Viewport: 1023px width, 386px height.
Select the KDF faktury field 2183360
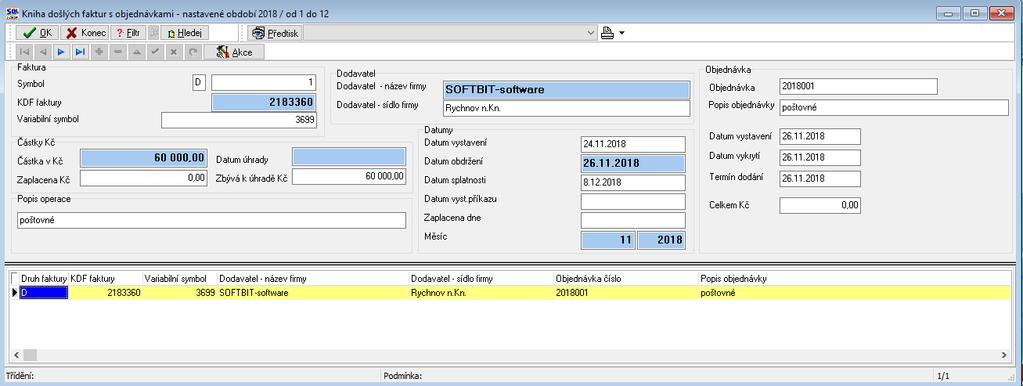click(264, 102)
